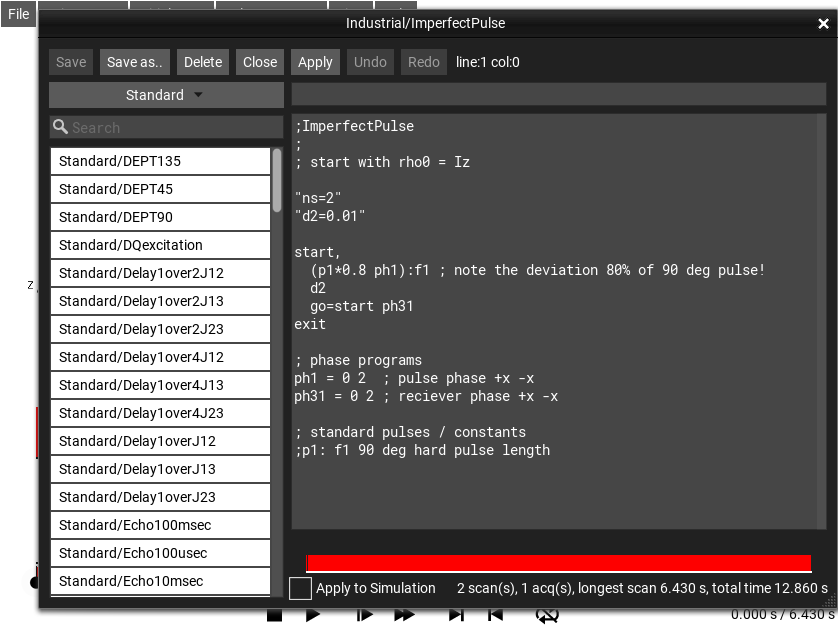Close the ImperfectPulse dialog with X
This screenshot has width=838, height=628.
coord(823,24)
